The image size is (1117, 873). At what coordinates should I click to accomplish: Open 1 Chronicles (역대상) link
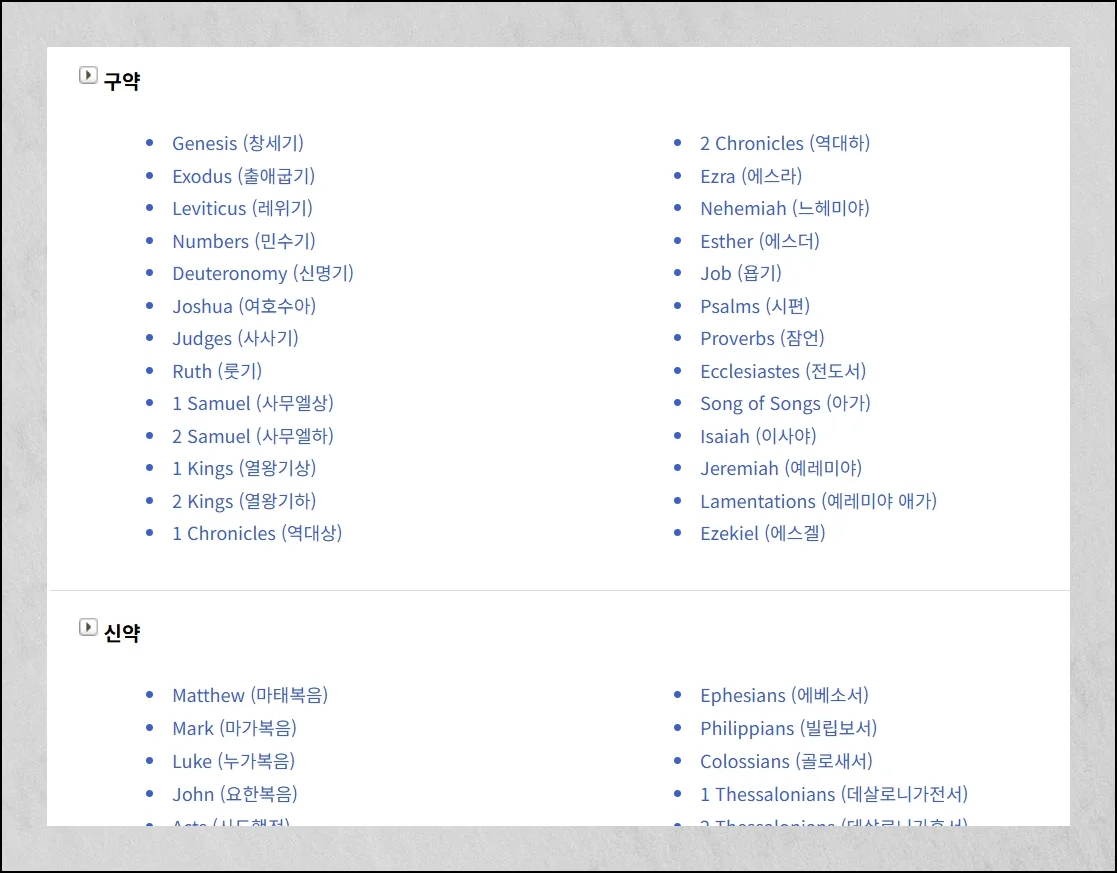256,533
